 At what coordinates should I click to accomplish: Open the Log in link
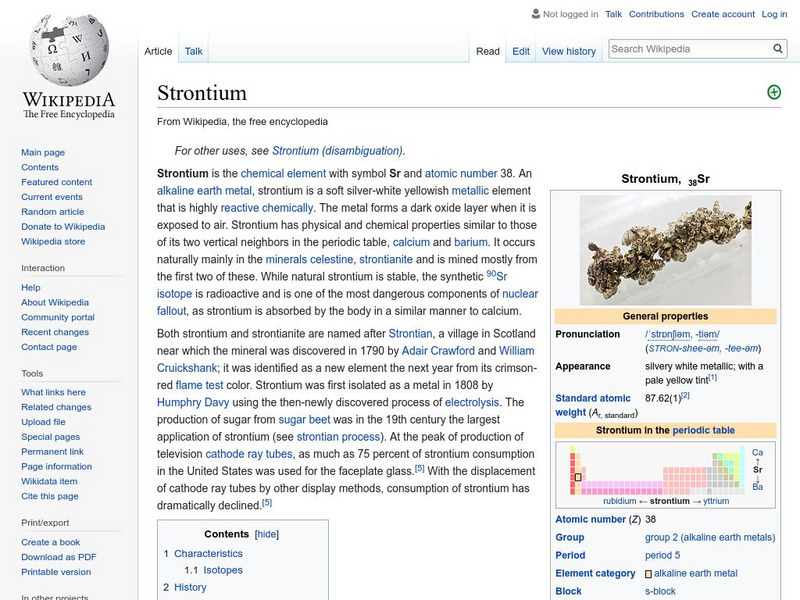[x=770, y=13]
